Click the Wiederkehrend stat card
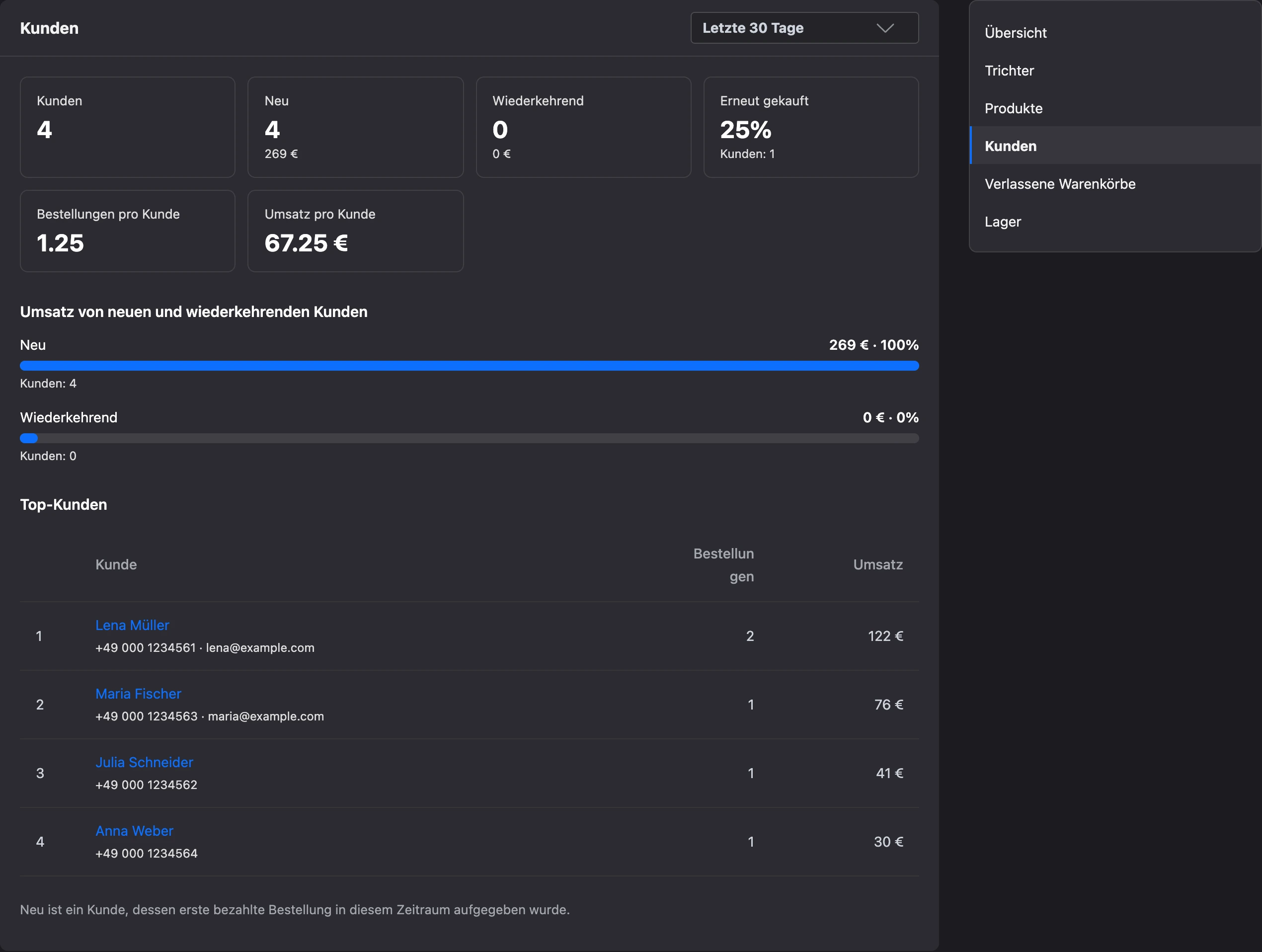This screenshot has width=1262, height=952. coord(583,127)
